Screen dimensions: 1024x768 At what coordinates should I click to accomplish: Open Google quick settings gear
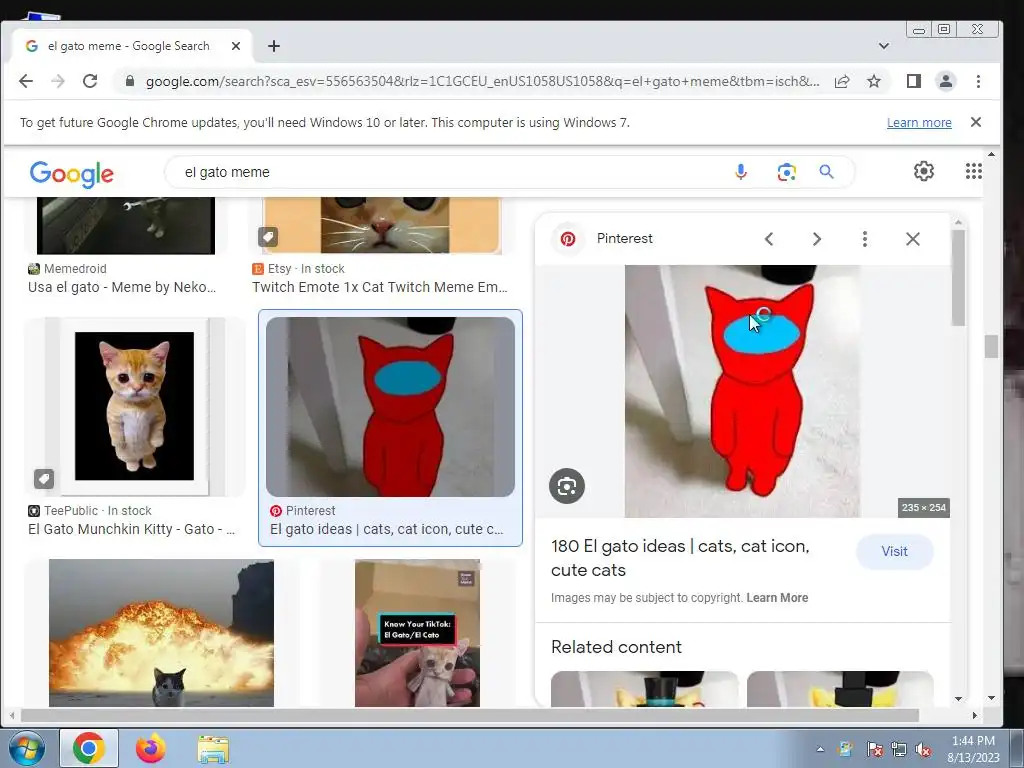(923, 171)
